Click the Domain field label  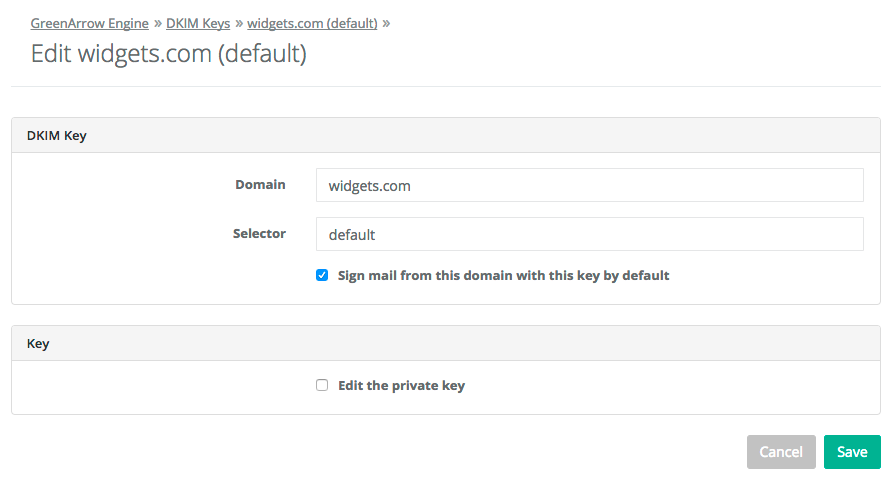click(x=260, y=184)
